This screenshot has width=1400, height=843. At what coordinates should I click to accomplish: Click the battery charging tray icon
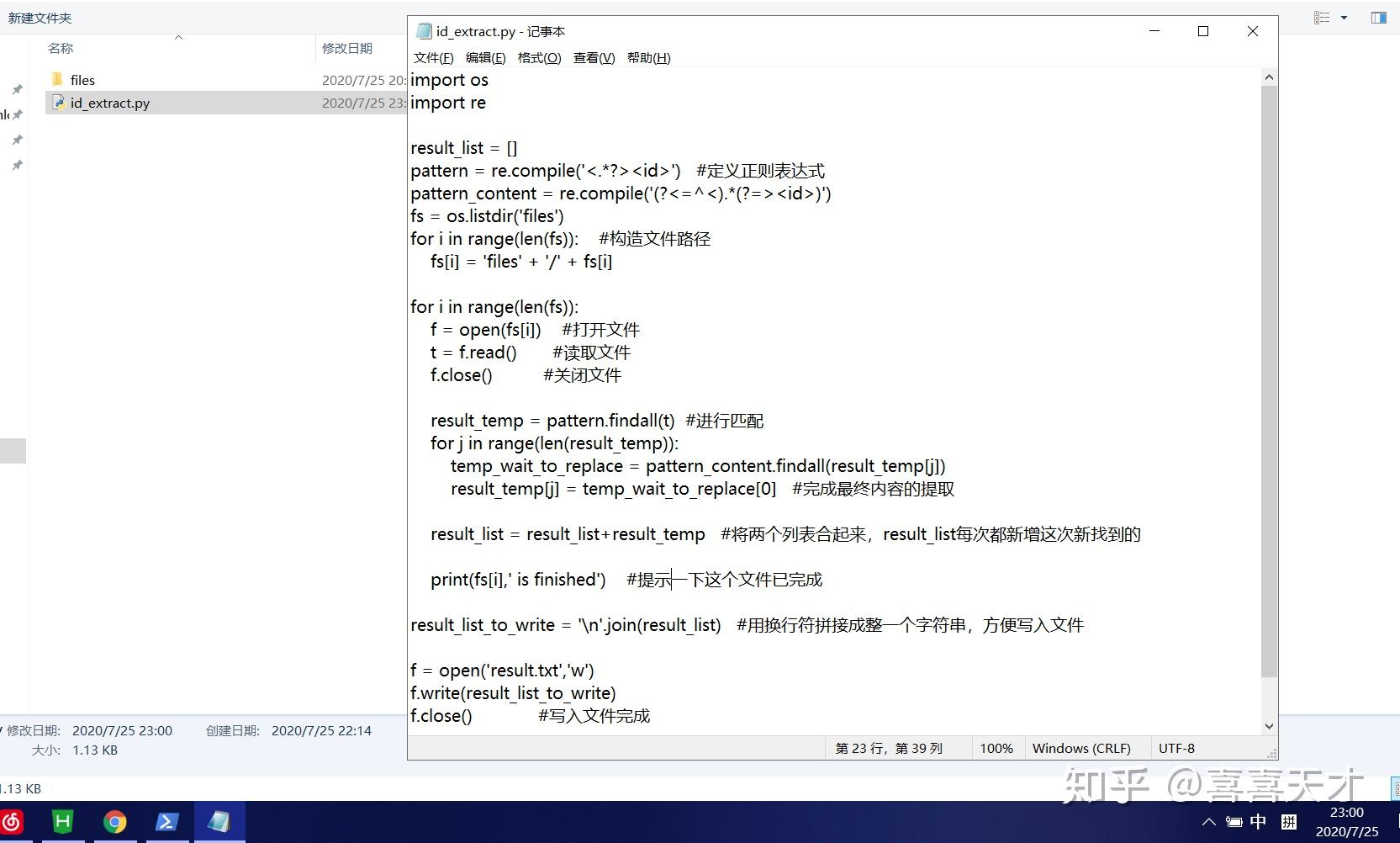tap(1234, 822)
